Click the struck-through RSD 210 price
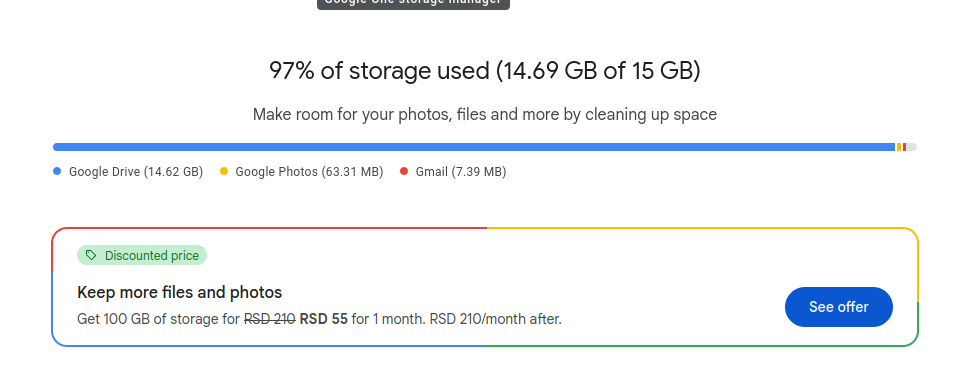 tap(269, 319)
